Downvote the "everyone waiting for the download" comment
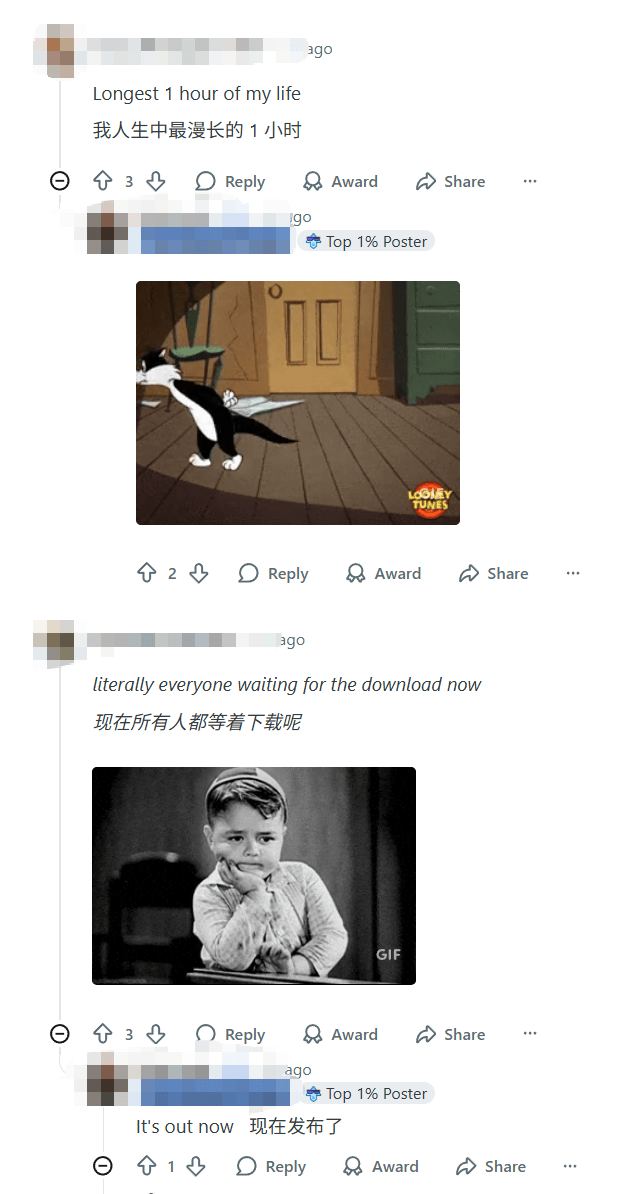 tap(155, 1034)
